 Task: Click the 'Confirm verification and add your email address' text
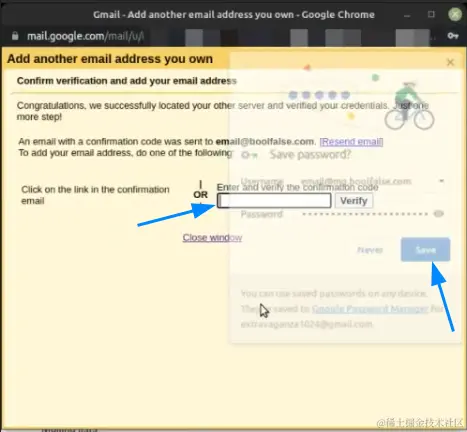tap(127, 81)
